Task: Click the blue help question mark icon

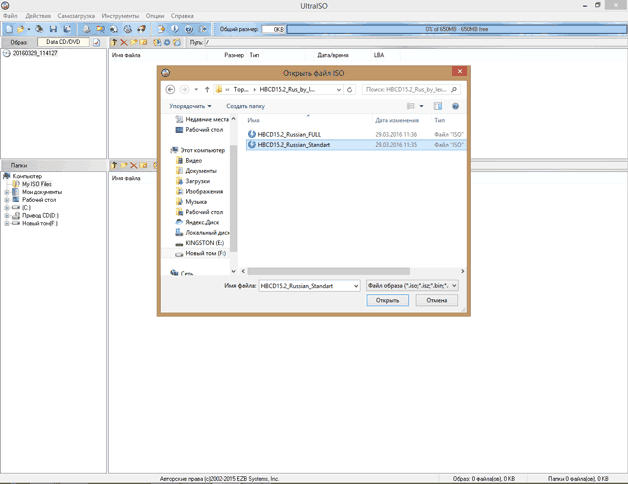Action: 455,106
